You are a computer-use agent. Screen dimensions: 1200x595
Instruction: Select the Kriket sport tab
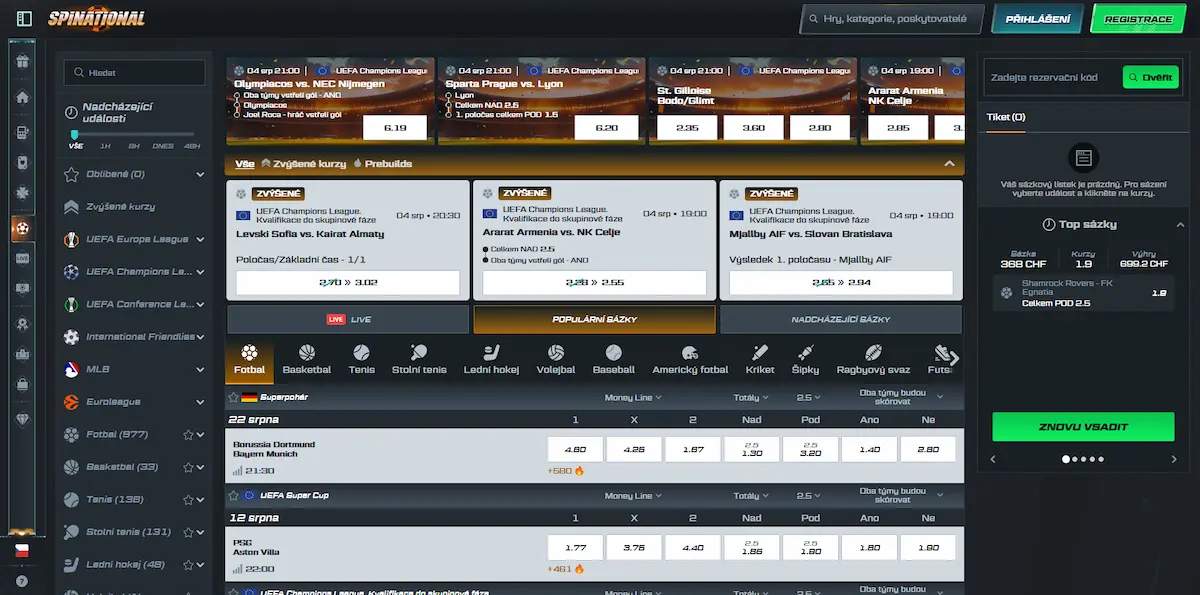click(760, 360)
